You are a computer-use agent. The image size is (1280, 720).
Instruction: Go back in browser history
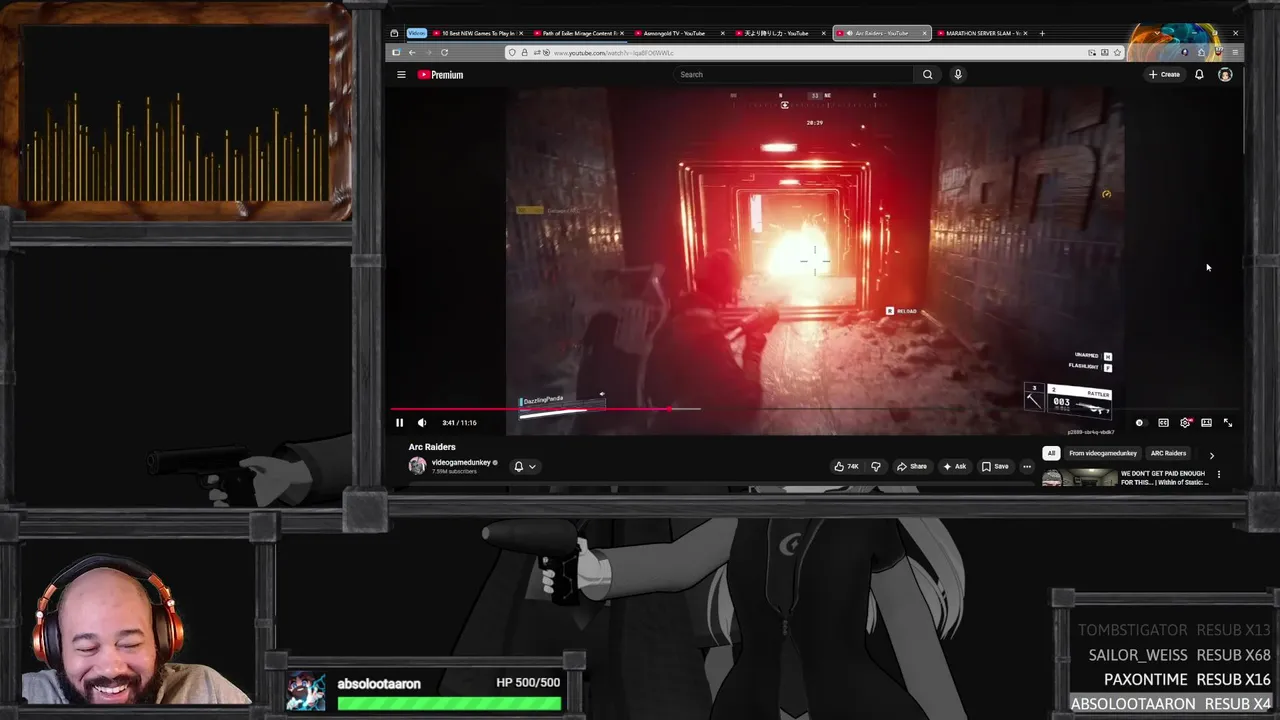click(412, 52)
